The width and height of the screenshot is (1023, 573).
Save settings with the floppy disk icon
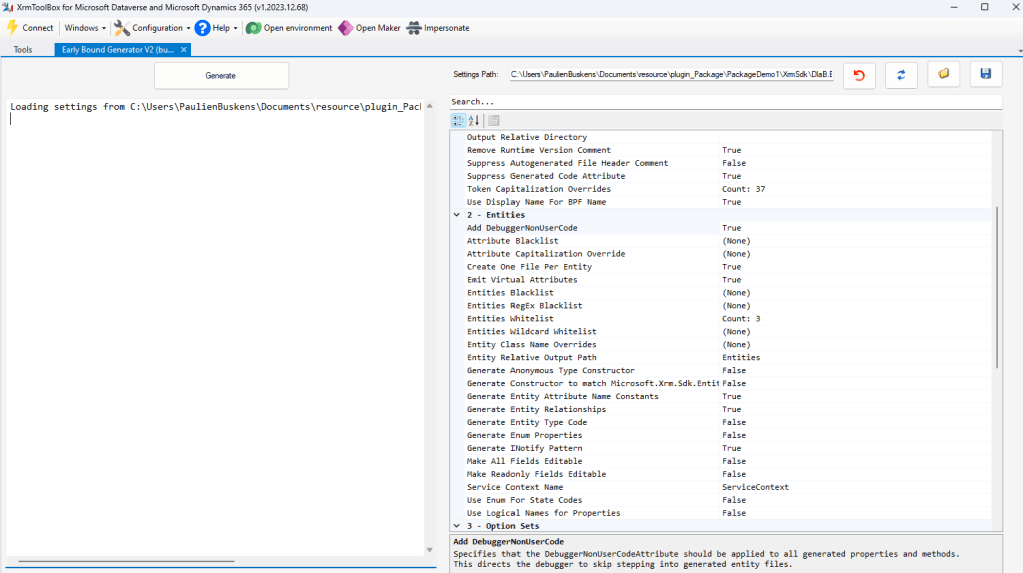point(985,75)
